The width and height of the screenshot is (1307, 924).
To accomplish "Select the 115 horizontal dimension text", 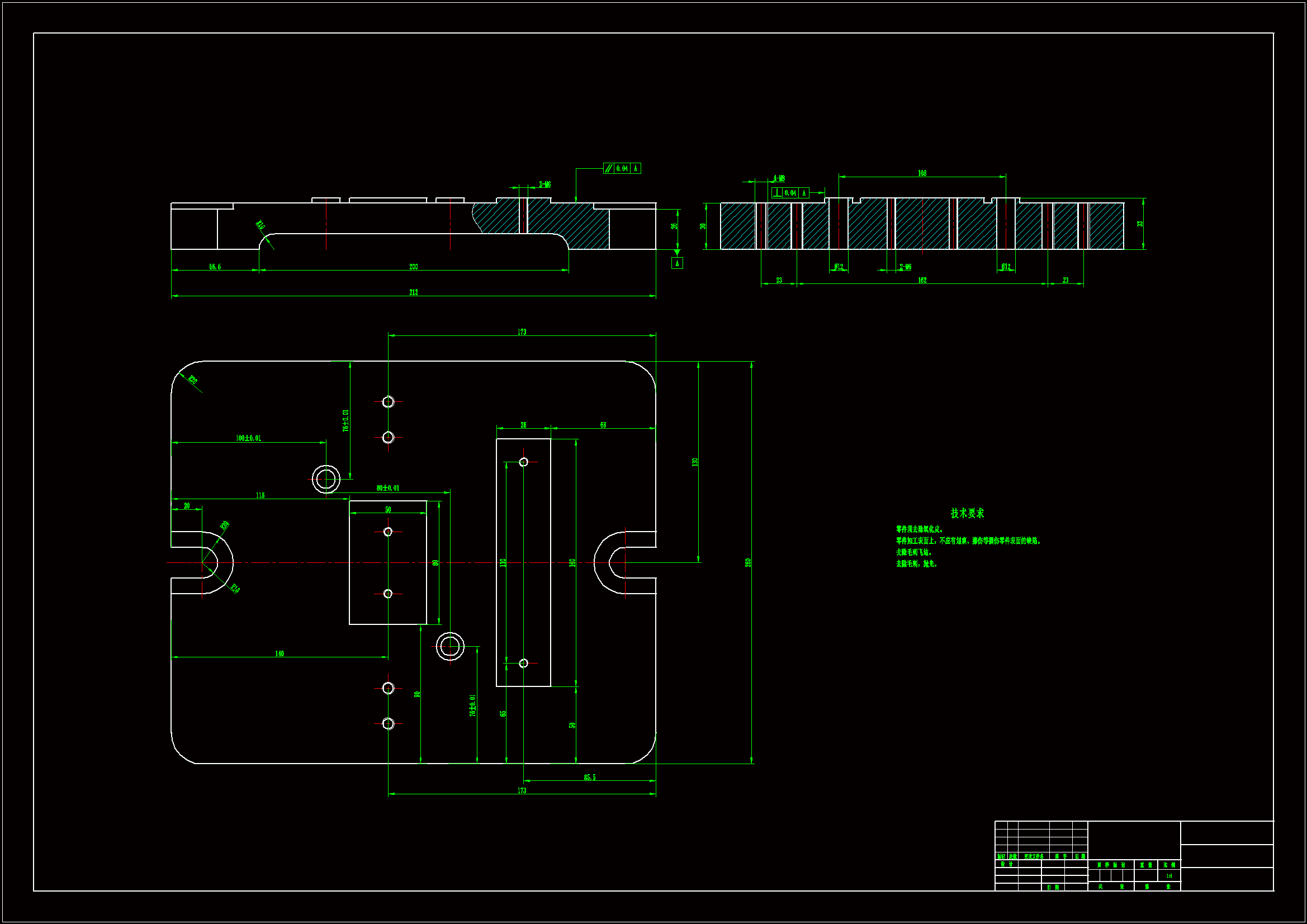I will pos(259,495).
